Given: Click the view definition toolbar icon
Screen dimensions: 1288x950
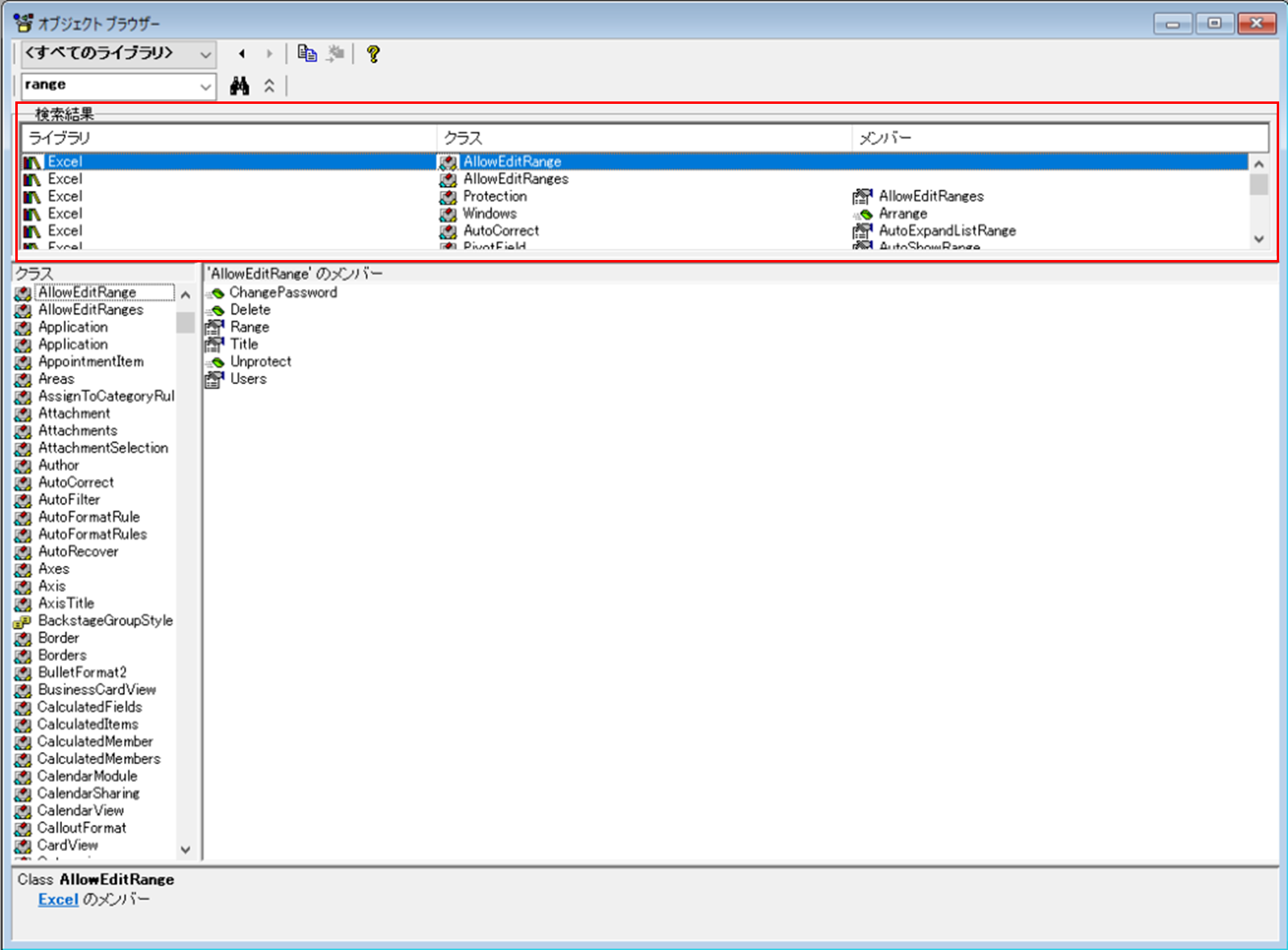Looking at the screenshot, I should coord(336,54).
